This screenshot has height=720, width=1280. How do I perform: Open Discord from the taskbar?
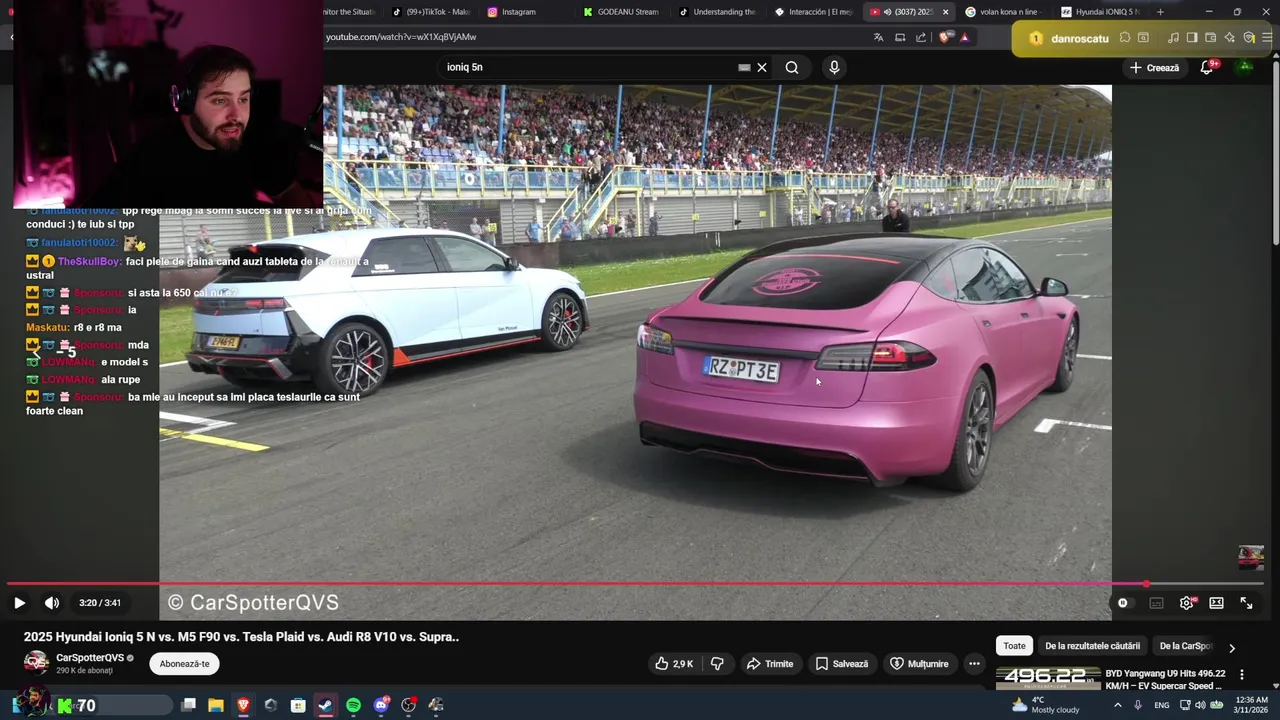coord(381,705)
